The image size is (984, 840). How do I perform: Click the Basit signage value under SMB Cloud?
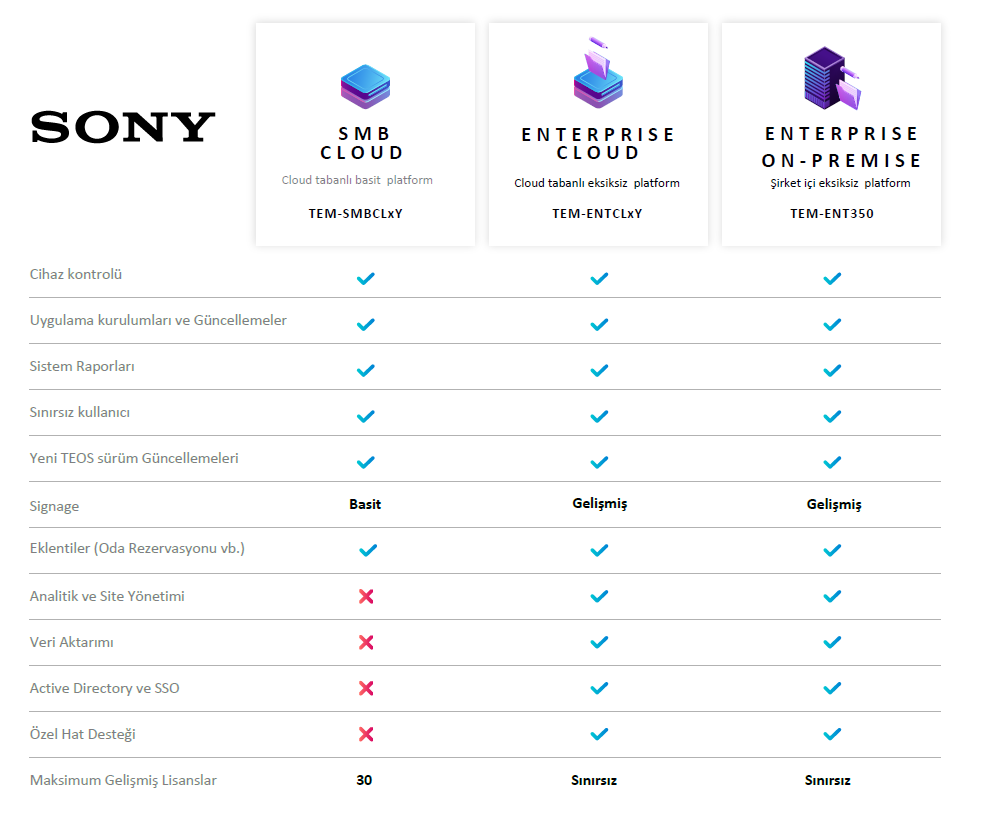pos(365,504)
